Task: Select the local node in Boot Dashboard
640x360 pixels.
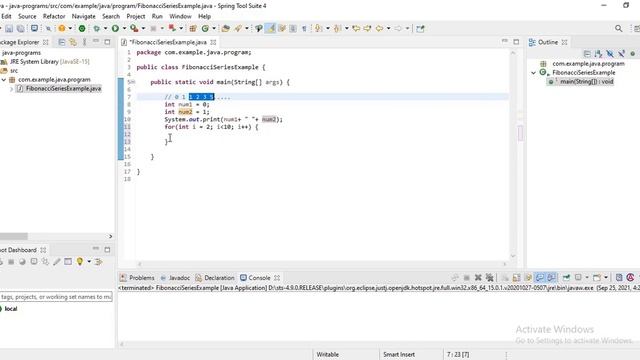Action: click(11, 309)
